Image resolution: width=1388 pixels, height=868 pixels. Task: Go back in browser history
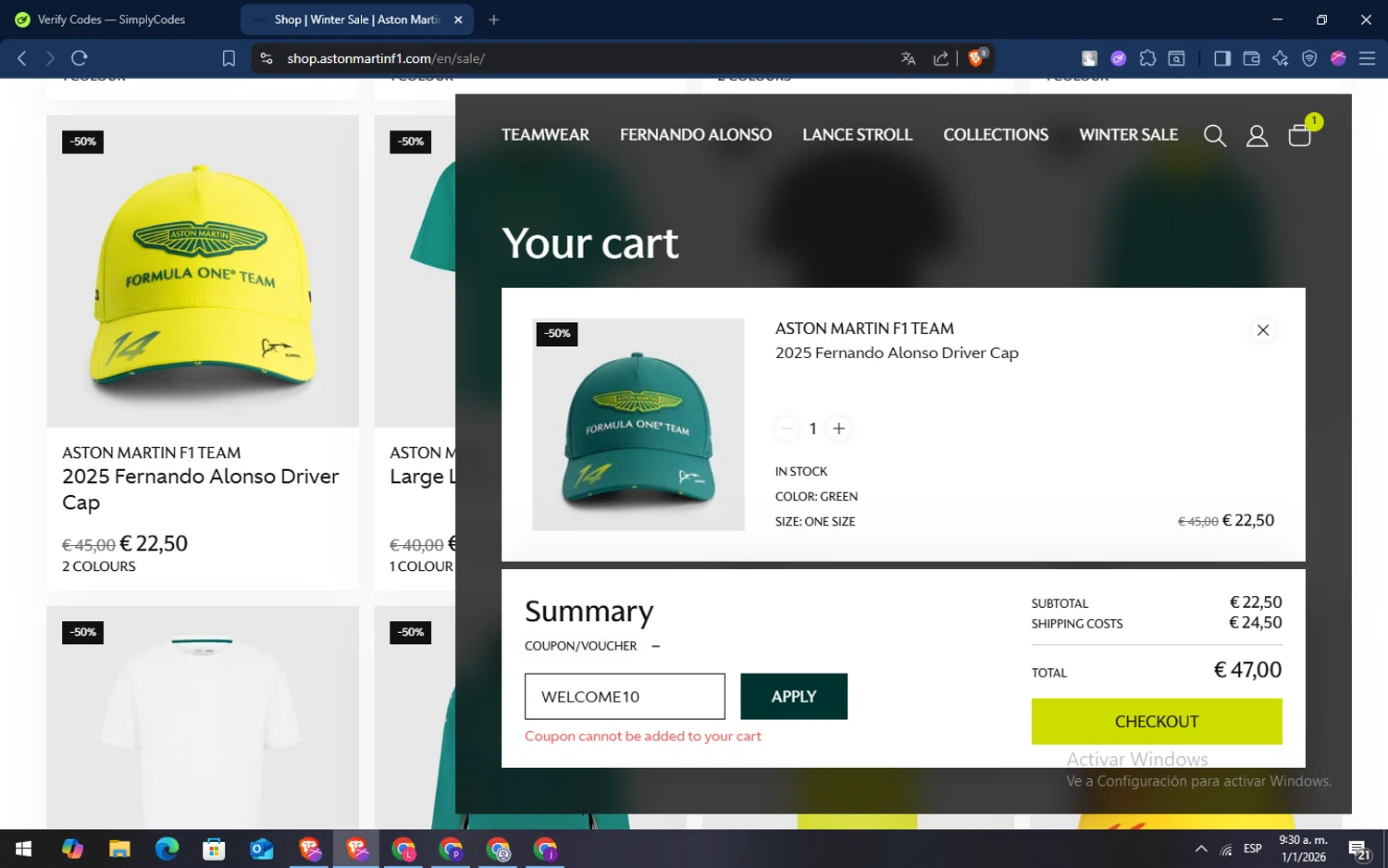[22, 58]
